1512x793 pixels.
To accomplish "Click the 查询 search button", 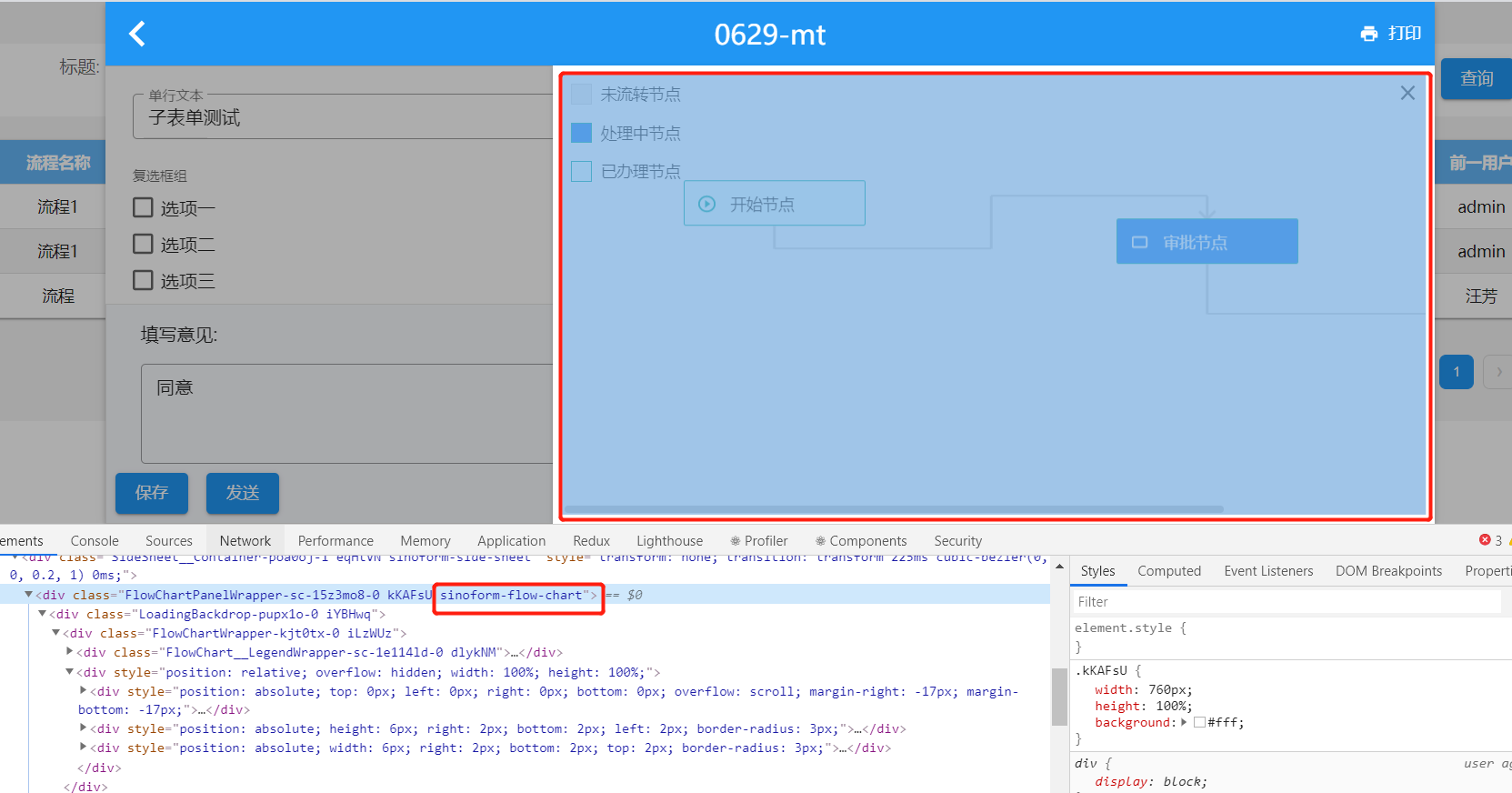I will [1477, 79].
